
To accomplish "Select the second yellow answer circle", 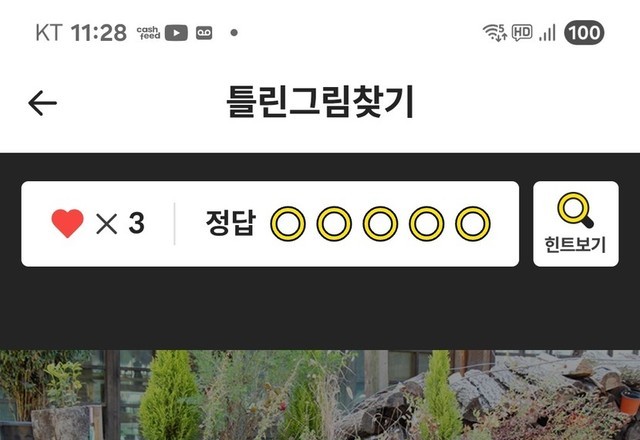I will 334,224.
